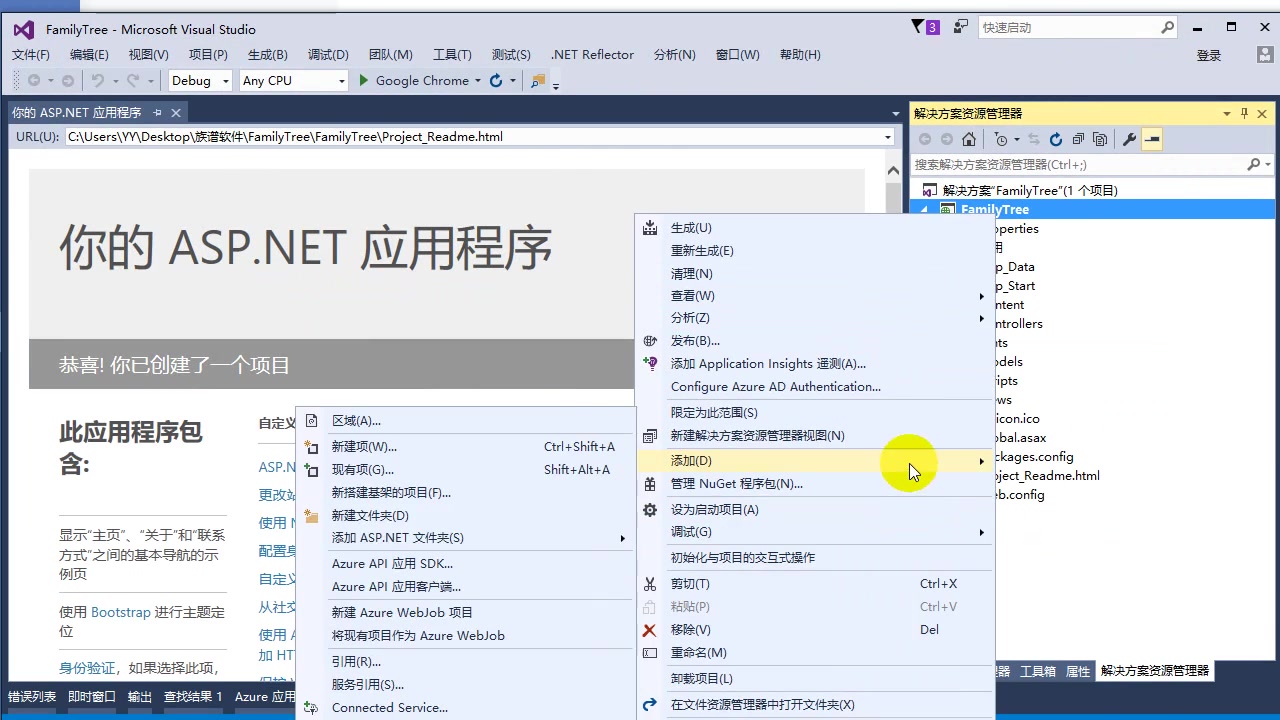Follow the Bootstrap link on page
The image size is (1280, 720).
point(121,613)
